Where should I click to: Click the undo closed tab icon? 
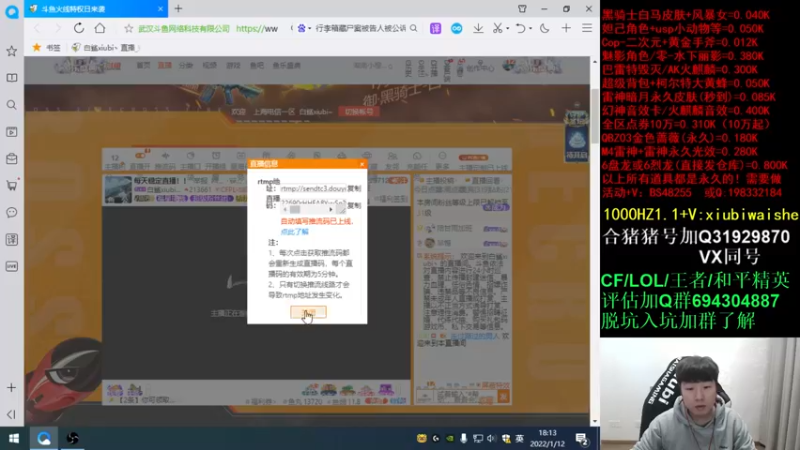pyautogui.click(x=520, y=29)
